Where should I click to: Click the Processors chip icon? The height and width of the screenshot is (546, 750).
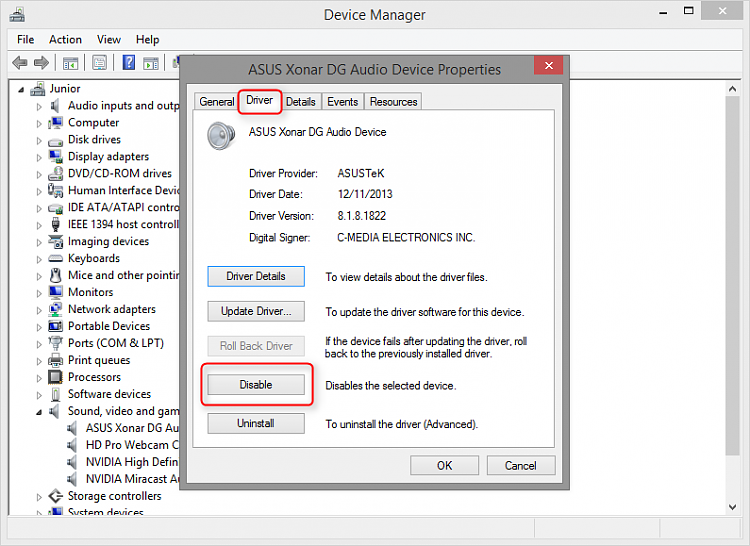point(55,377)
